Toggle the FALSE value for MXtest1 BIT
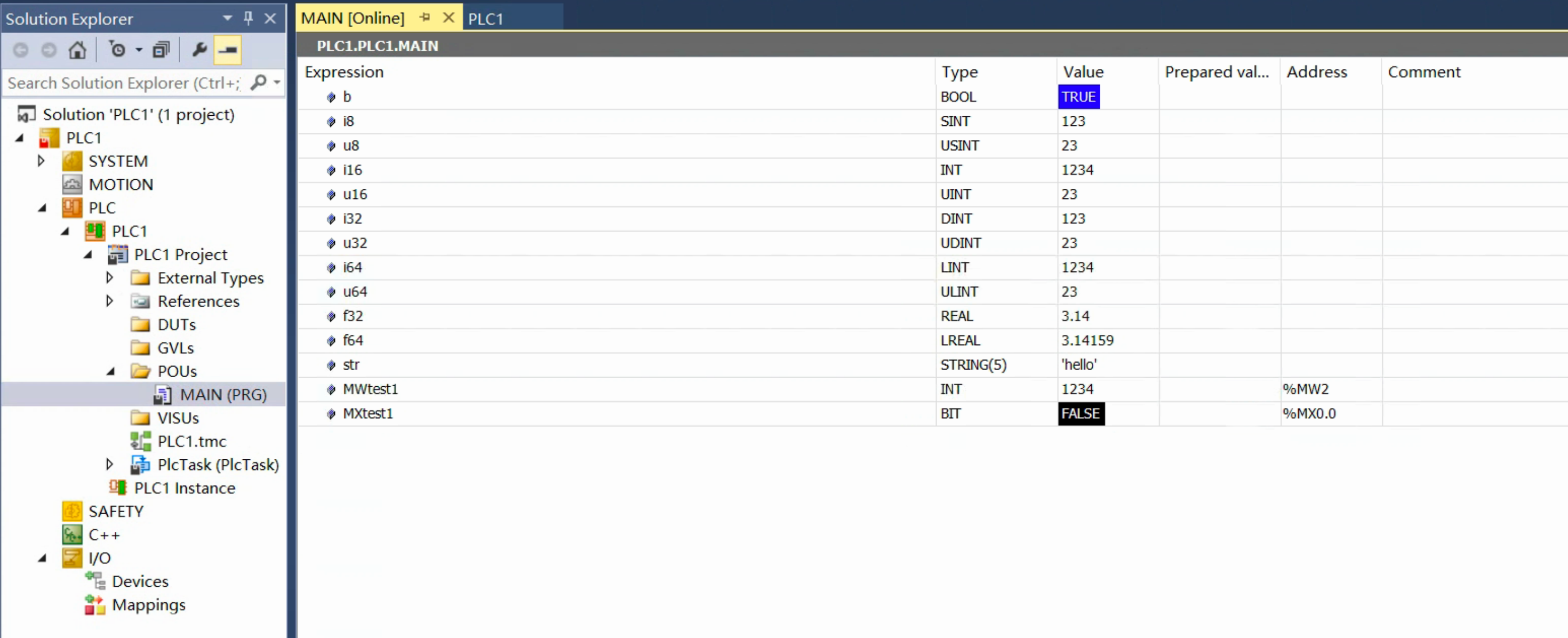Screen dimensions: 1568x638 point(1081,413)
